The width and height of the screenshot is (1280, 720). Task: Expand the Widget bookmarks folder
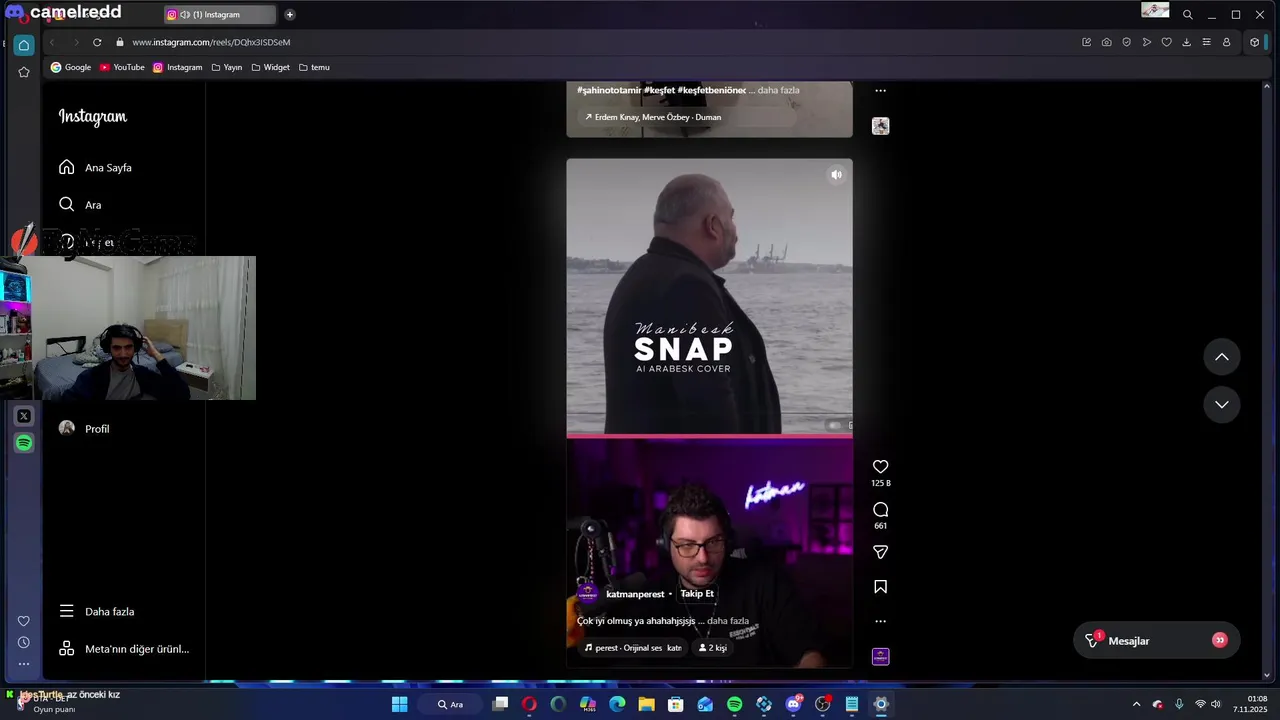270,67
